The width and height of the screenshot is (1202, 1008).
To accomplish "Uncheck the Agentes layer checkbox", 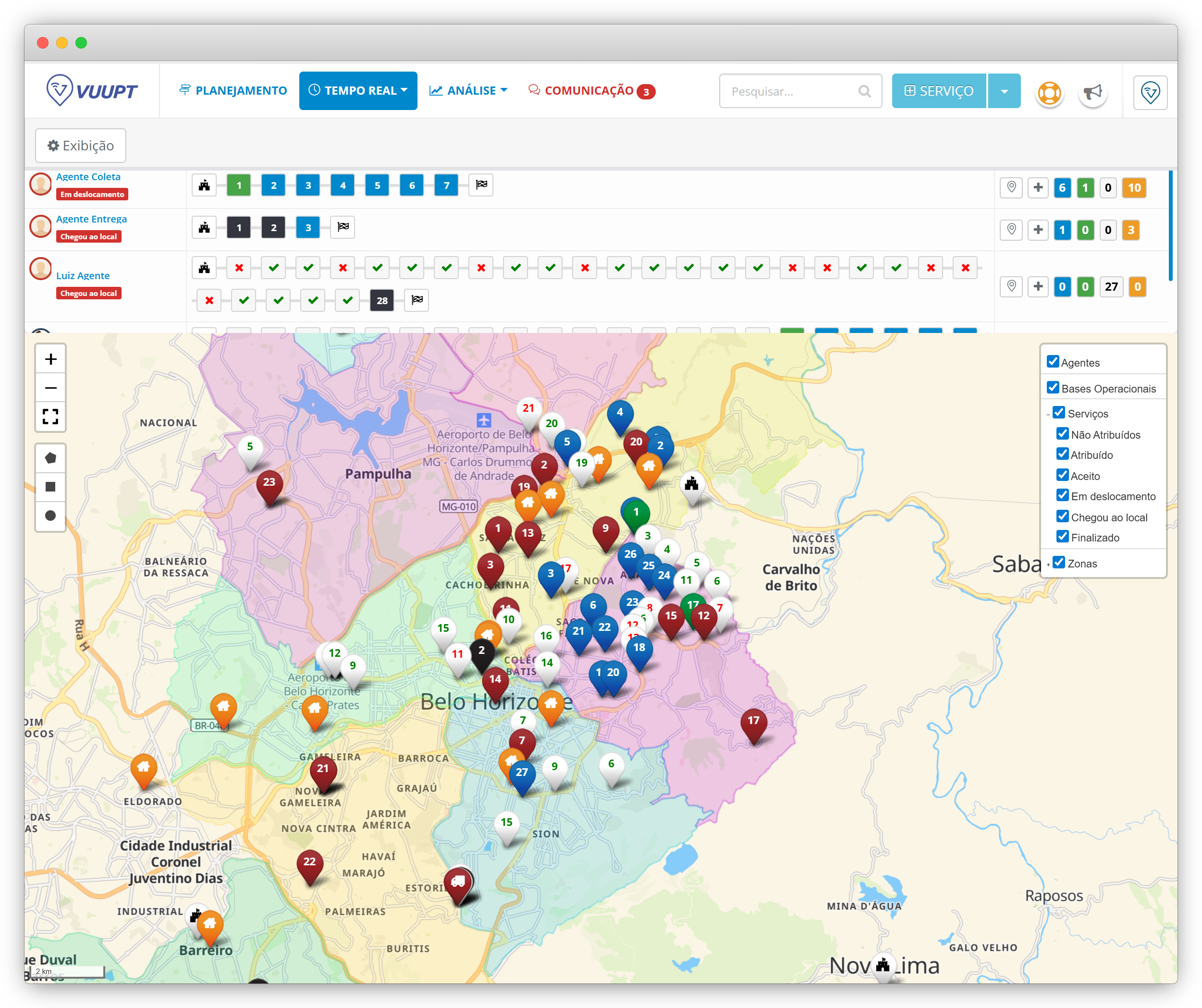I will [1053, 362].
